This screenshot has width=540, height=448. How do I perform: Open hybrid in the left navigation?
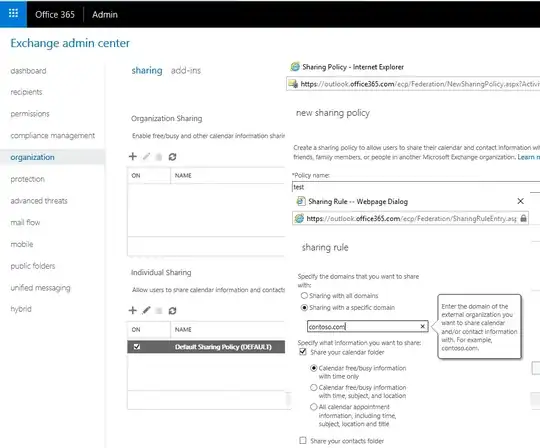click(21, 309)
